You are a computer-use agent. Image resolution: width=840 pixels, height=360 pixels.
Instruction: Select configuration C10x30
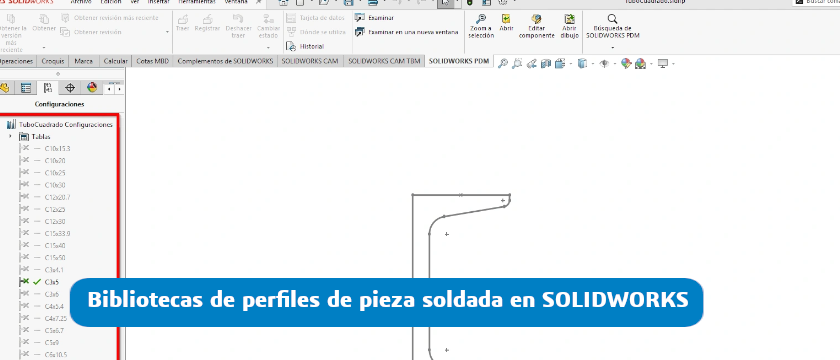coord(55,185)
